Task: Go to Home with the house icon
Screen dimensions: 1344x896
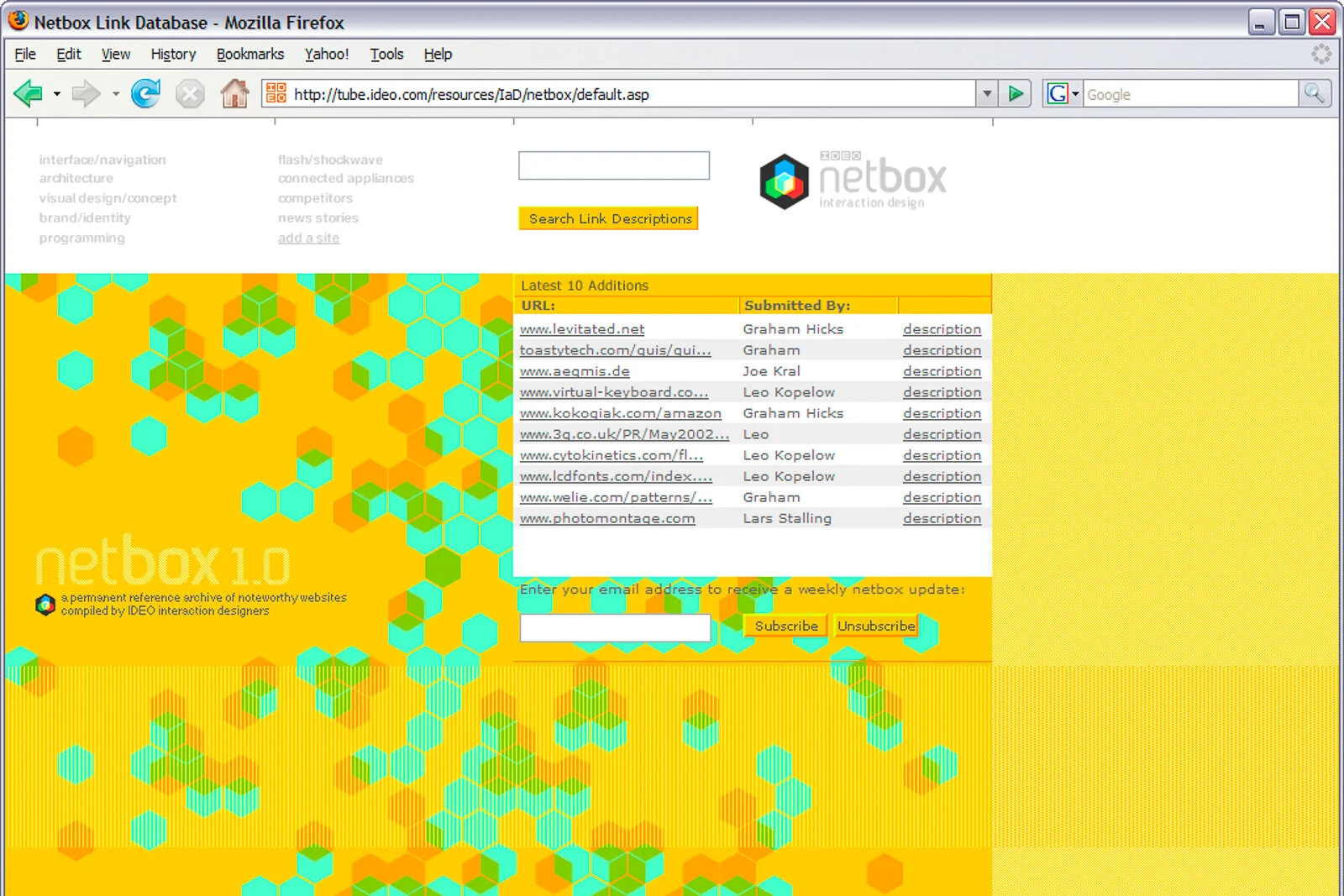Action: pyautogui.click(x=234, y=93)
